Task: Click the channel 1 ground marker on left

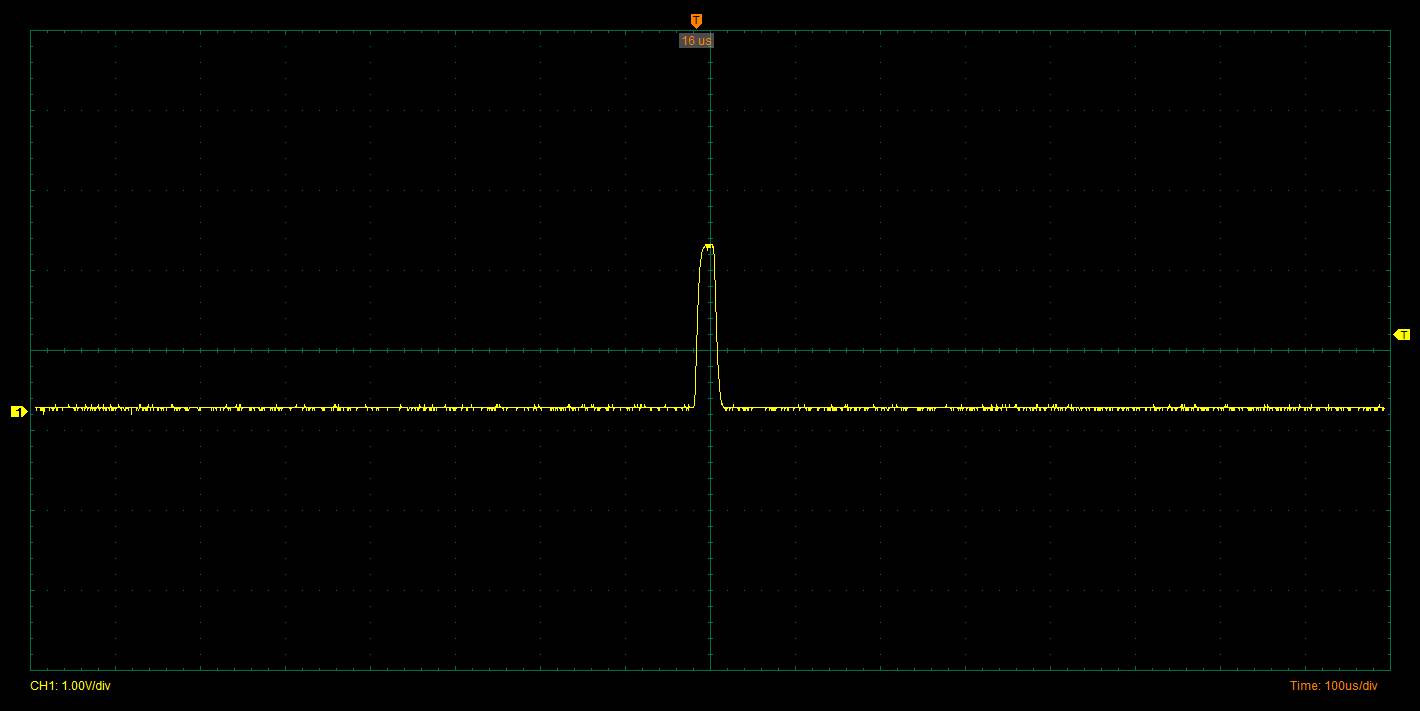Action: pos(17,411)
